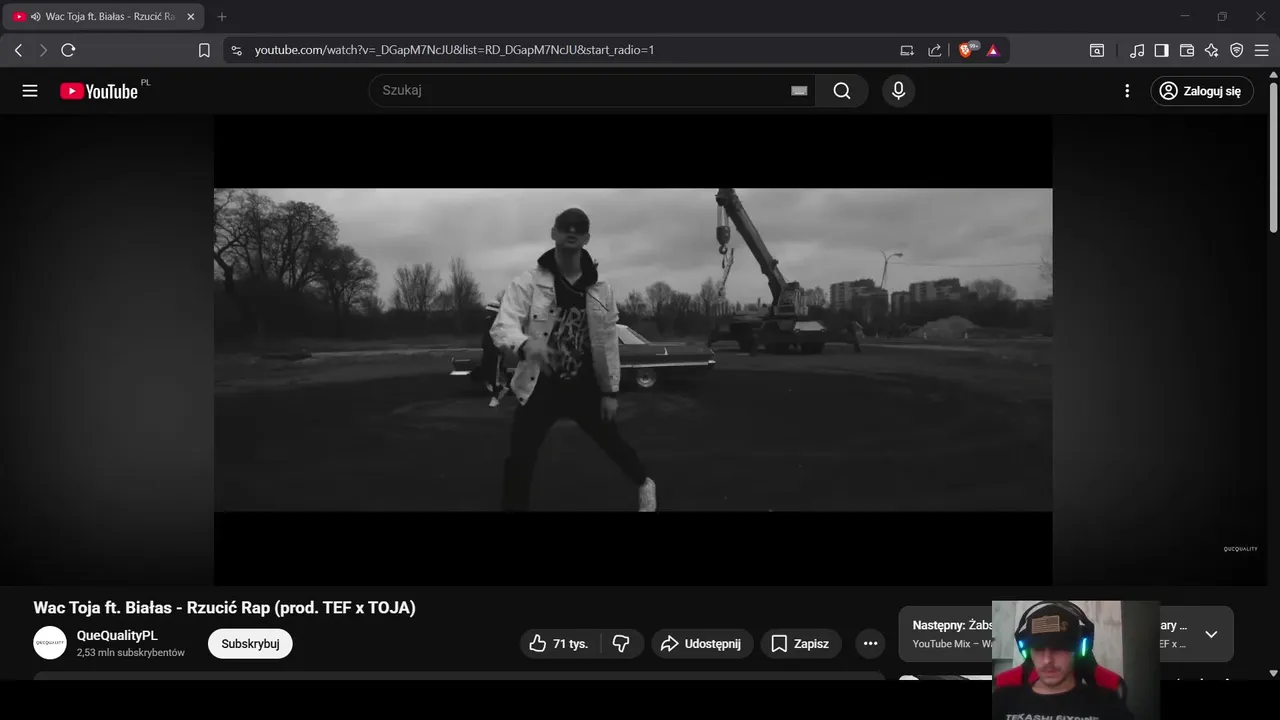
Task: Open the QueQualityPL channel name link
Action: [117, 635]
